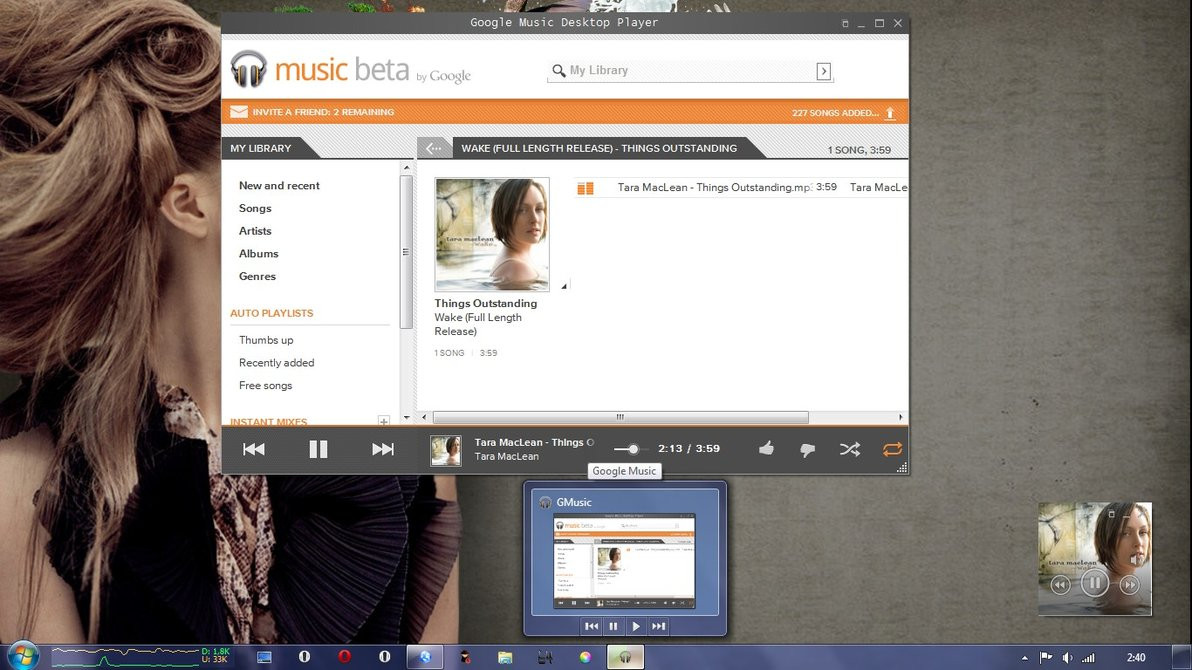Go back using the left arrow button
Screen dimensions: 1192x670
tap(434, 148)
